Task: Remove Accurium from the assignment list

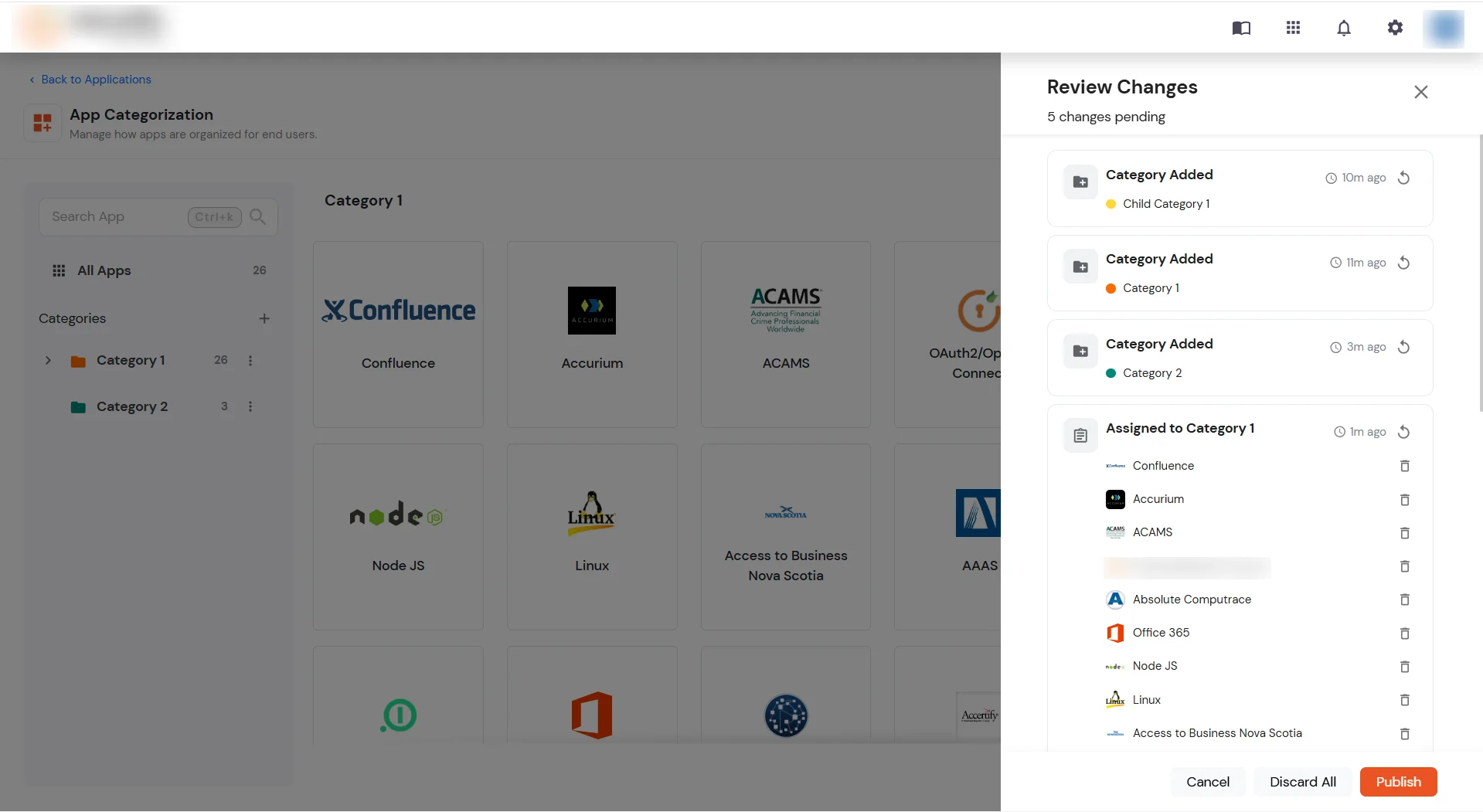Action: click(x=1405, y=500)
